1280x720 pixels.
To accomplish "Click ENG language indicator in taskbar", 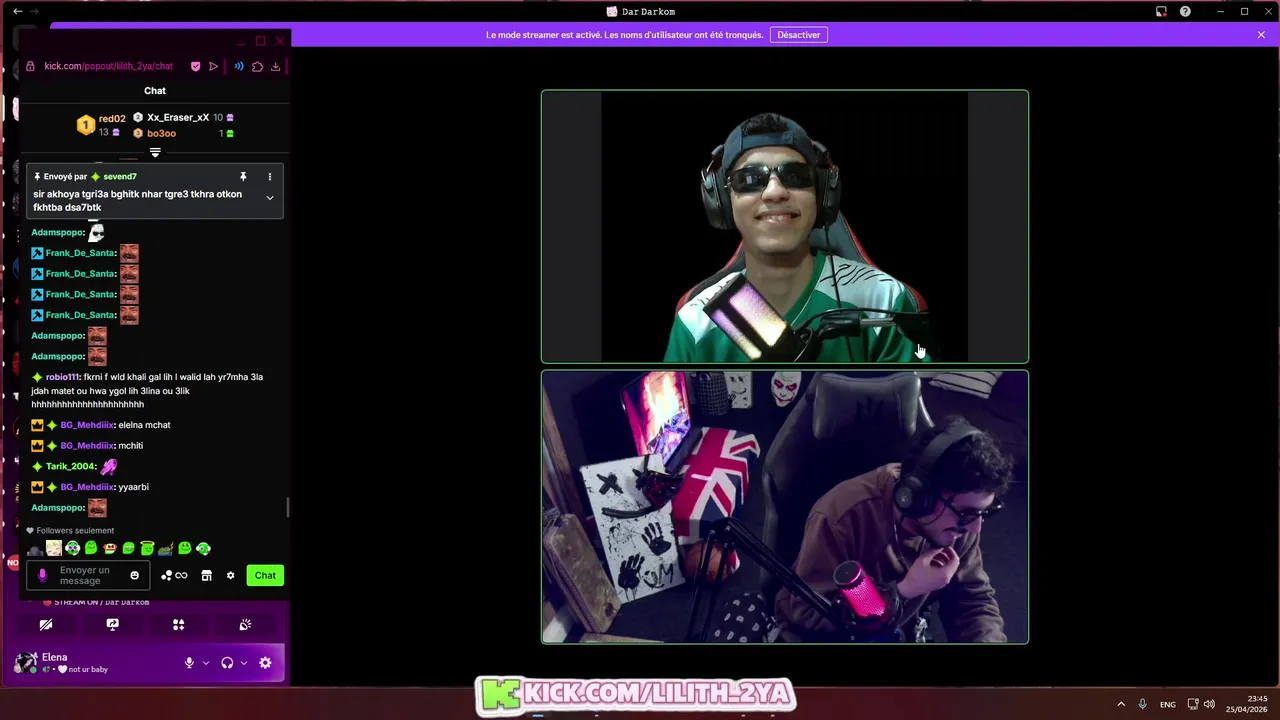I will coord(1167,705).
